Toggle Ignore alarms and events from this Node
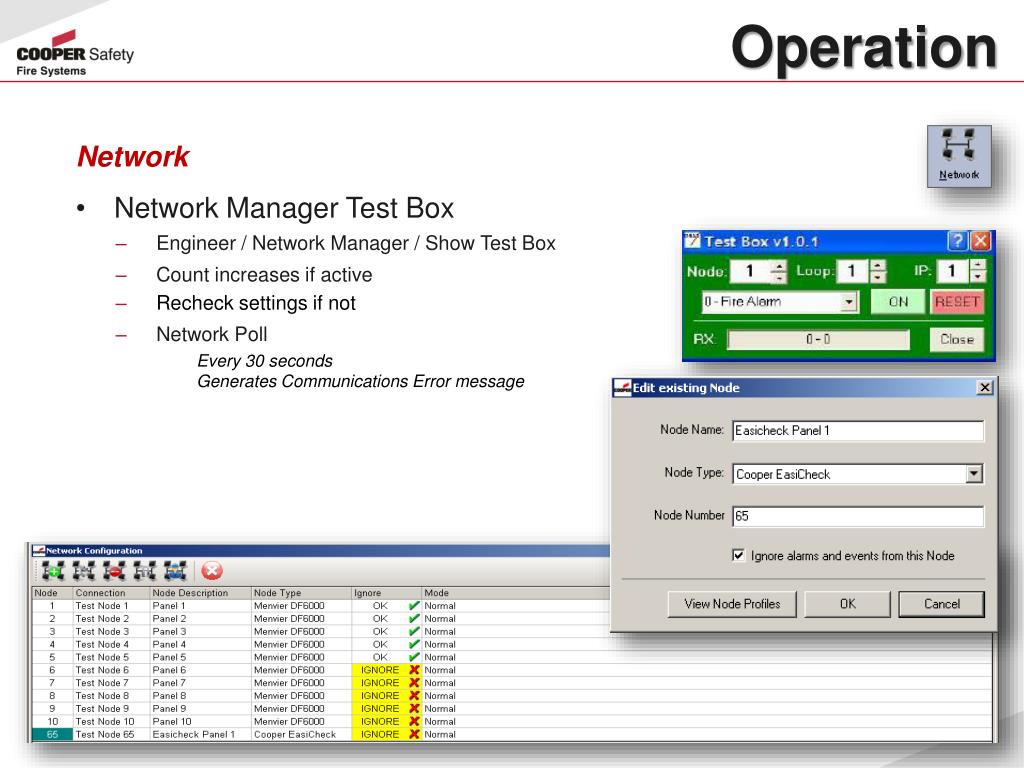 pos(738,556)
